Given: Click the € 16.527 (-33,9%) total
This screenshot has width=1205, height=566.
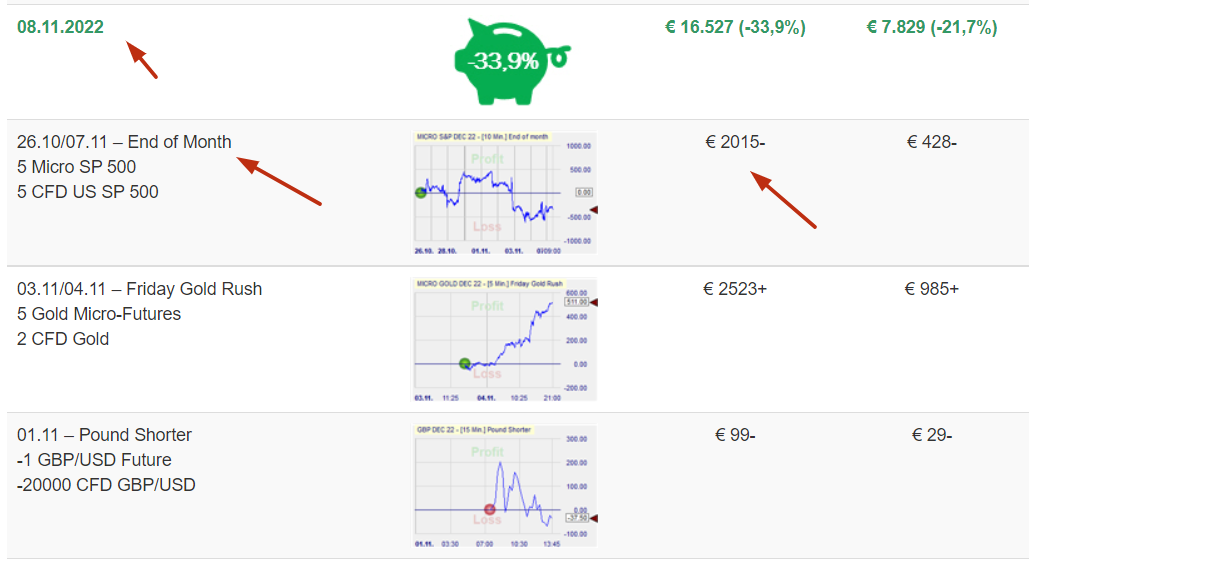Looking at the screenshot, I should click(x=735, y=27).
